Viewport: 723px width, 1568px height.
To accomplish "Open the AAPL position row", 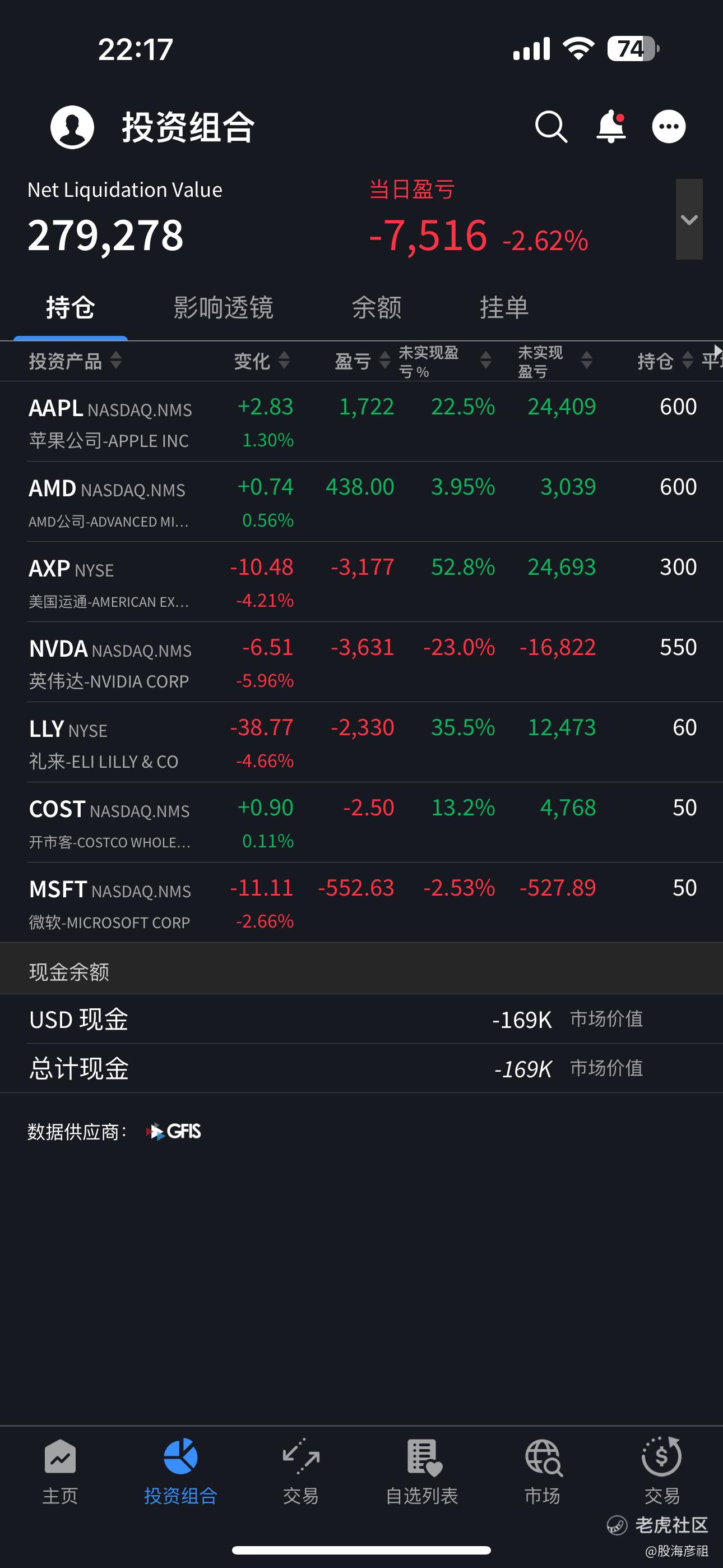I will 361,421.
